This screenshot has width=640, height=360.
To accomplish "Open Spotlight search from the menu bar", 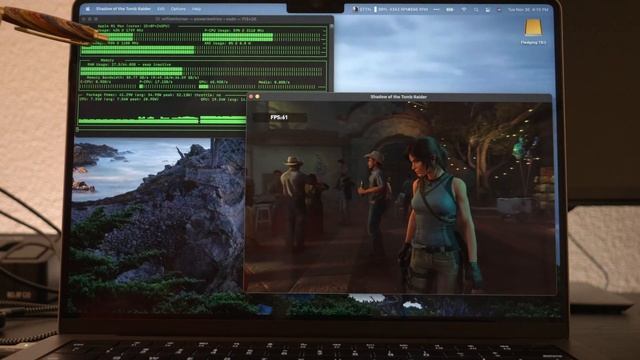I will click(476, 9).
